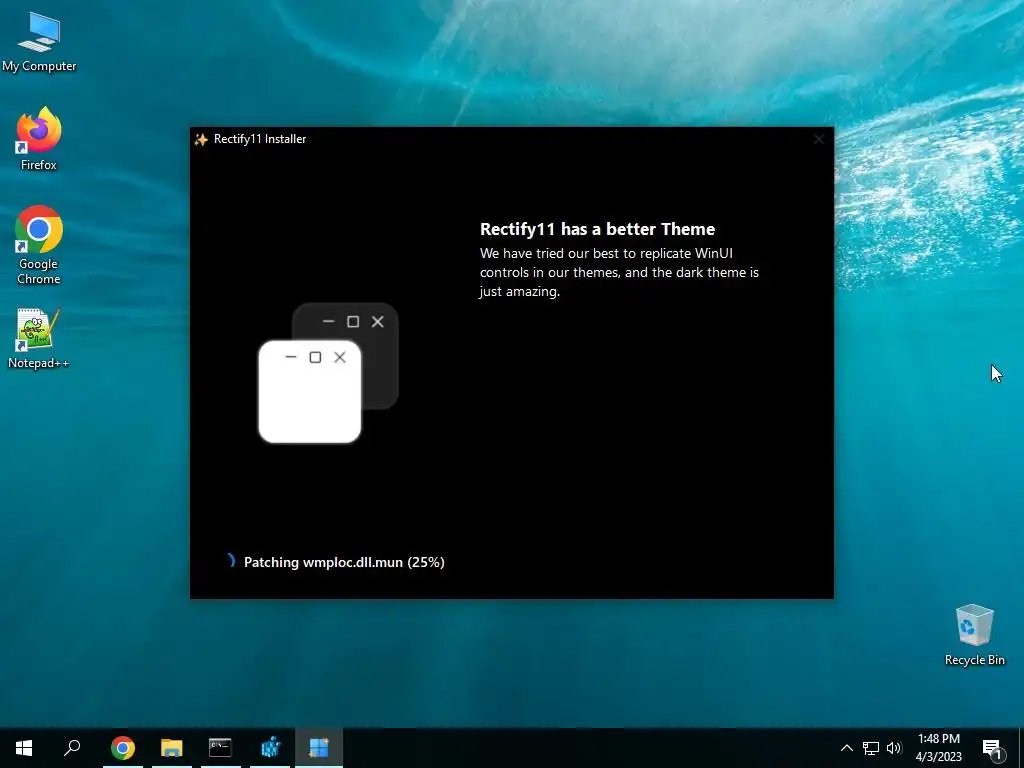This screenshot has width=1024, height=768.
Task: Open the blue package app in taskbar
Action: pyautogui.click(x=270, y=748)
